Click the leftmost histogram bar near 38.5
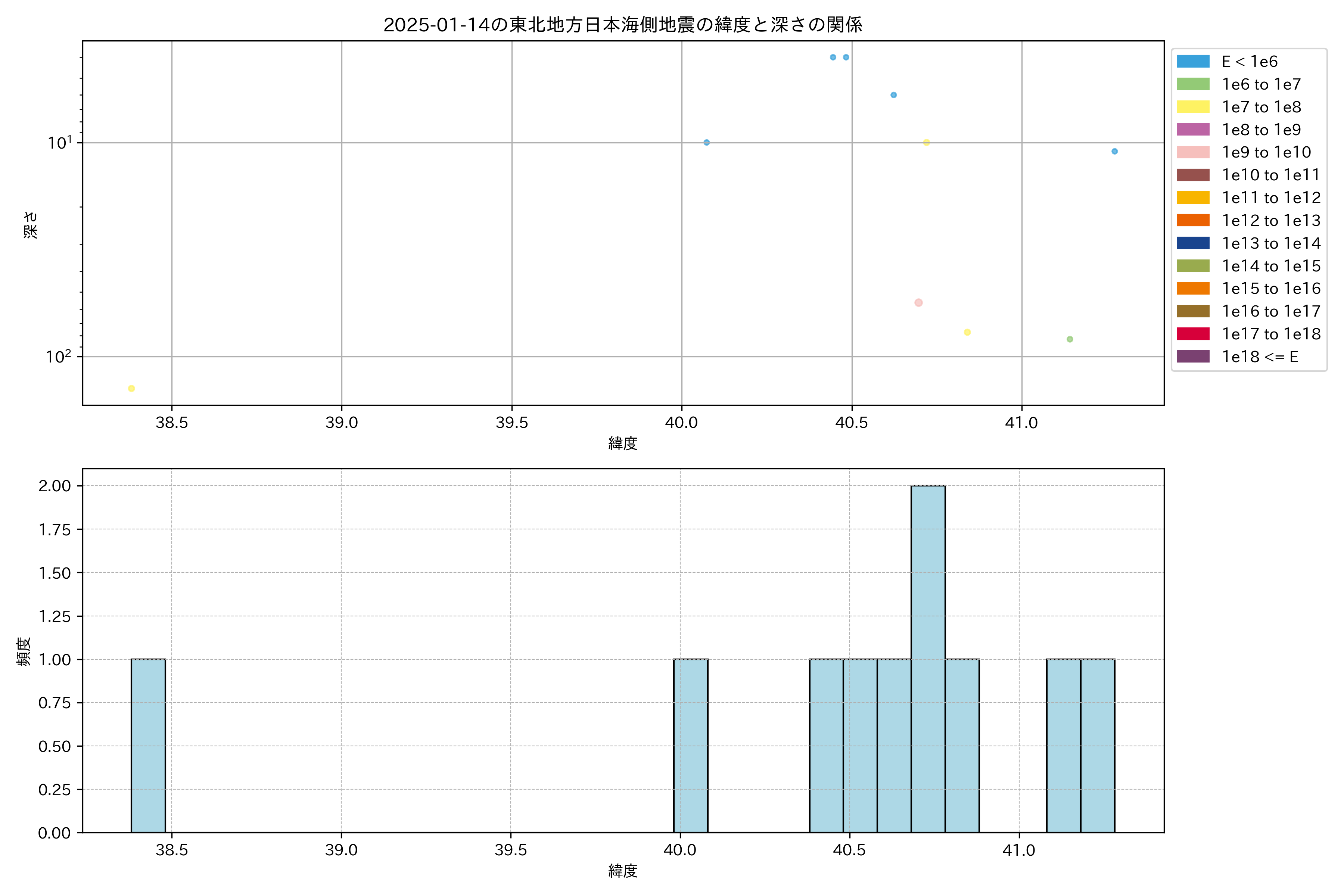This screenshot has width=1344, height=896. (148, 745)
